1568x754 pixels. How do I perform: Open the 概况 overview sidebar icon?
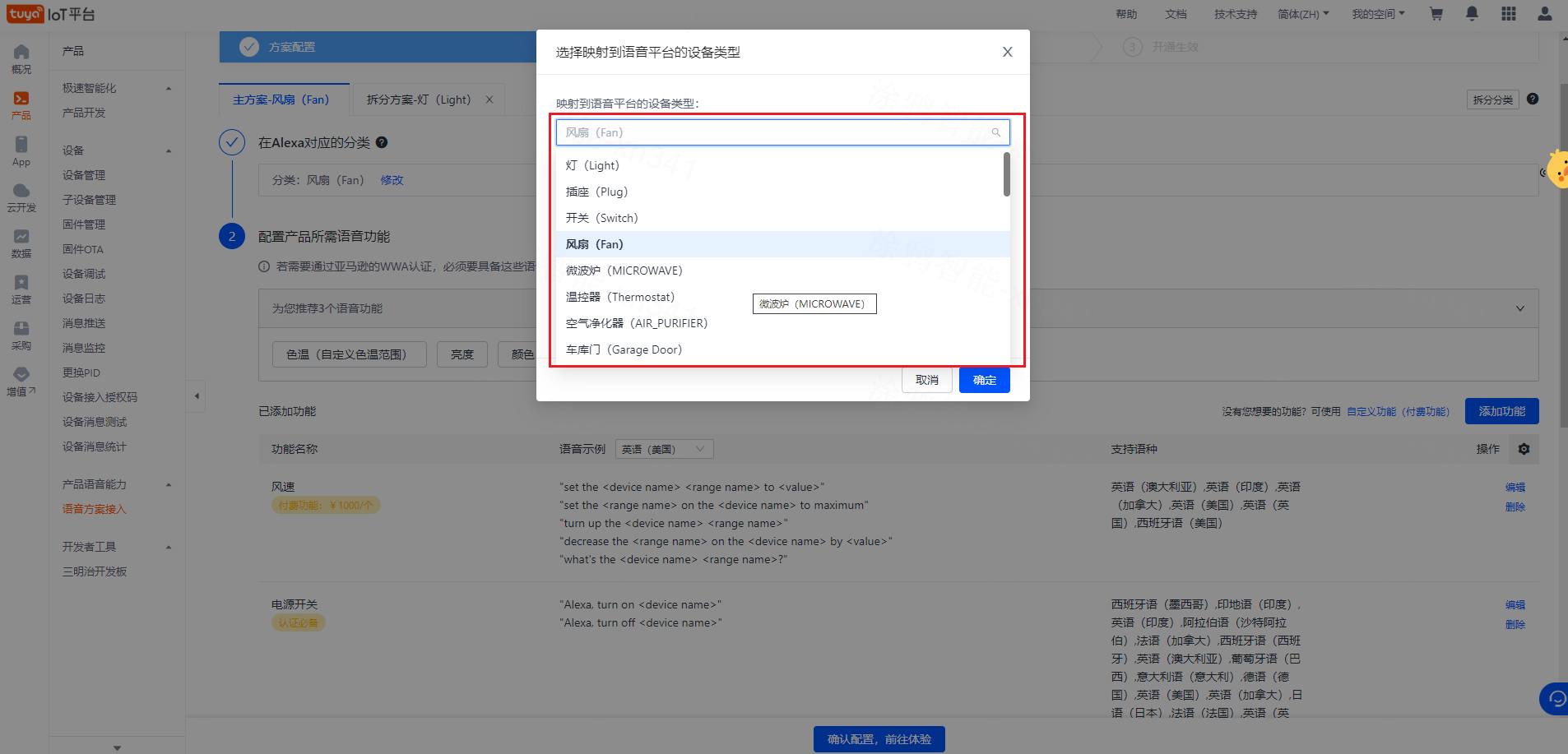21,58
